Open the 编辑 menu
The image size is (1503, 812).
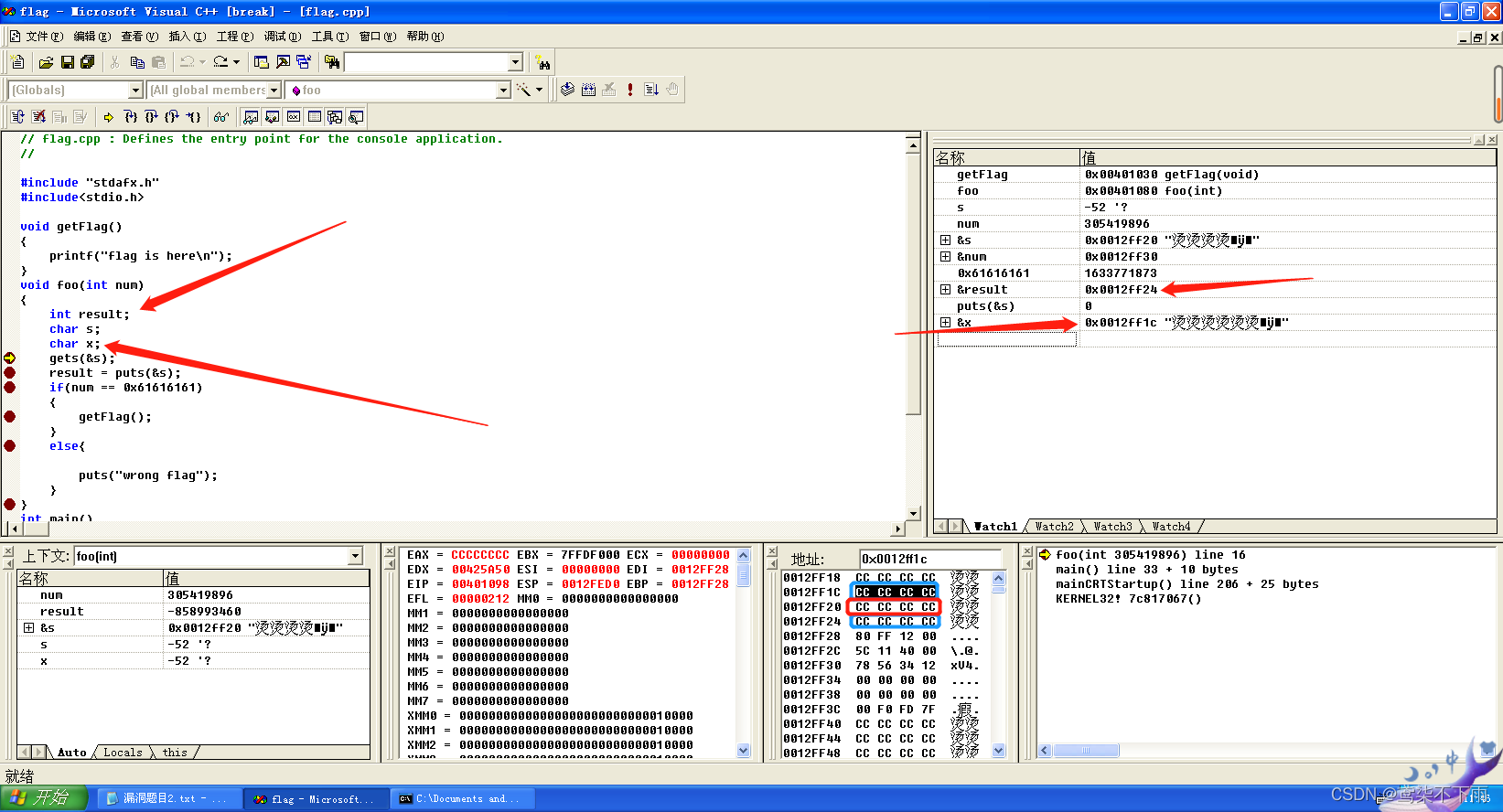point(91,37)
